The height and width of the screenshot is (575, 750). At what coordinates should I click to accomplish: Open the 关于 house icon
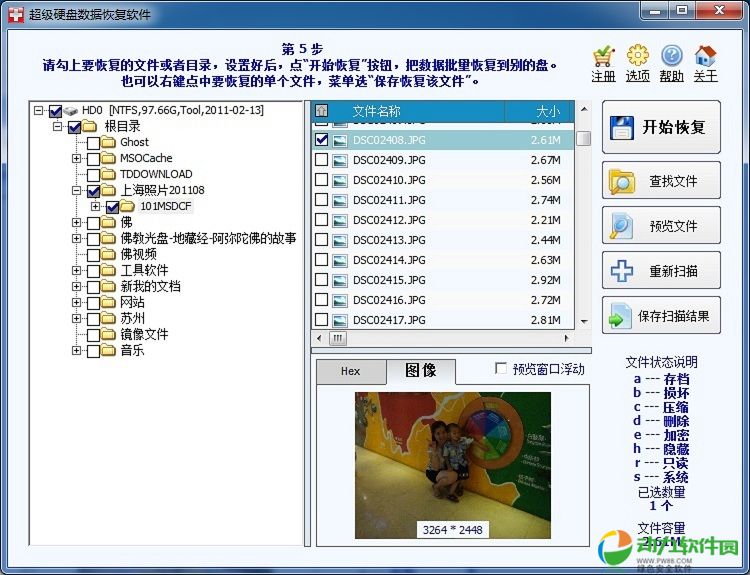[x=705, y=55]
